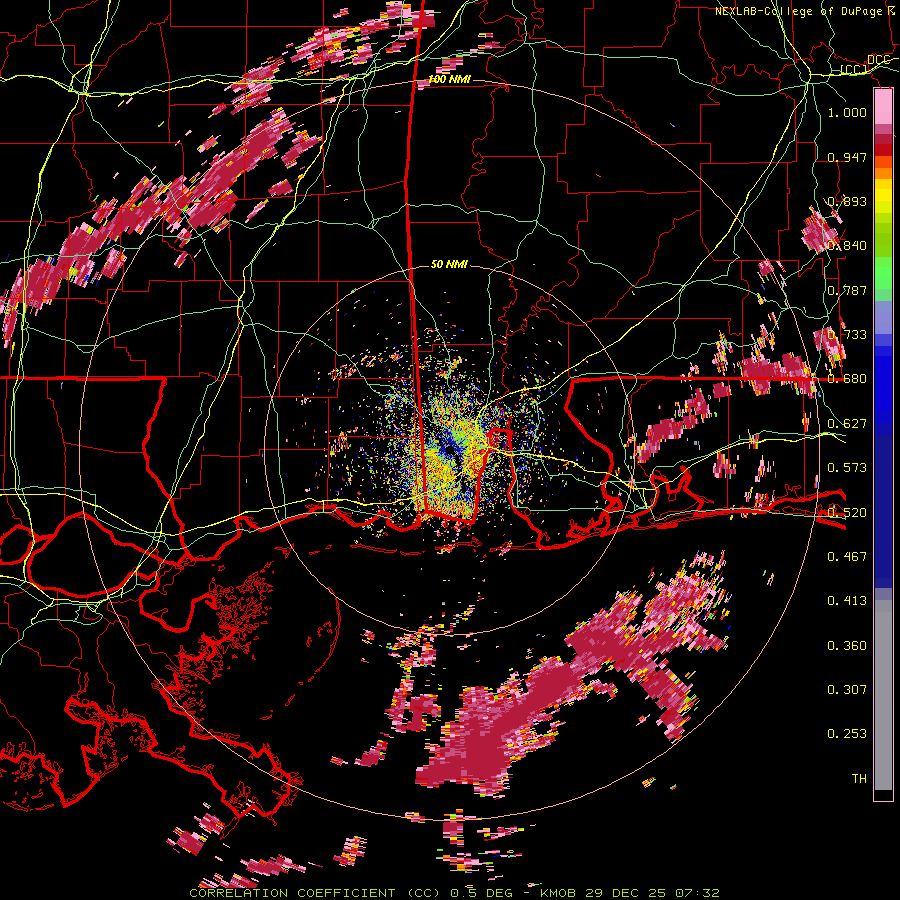Click the 0.360 color scale value
900x900 pixels.
coord(847,646)
